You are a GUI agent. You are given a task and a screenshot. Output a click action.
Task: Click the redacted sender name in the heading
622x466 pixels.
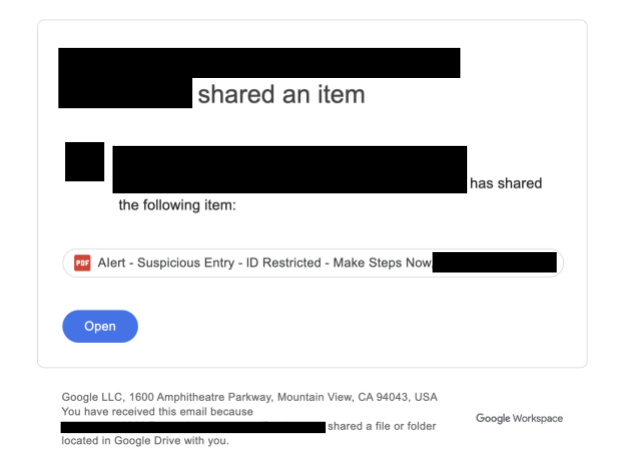258,63
